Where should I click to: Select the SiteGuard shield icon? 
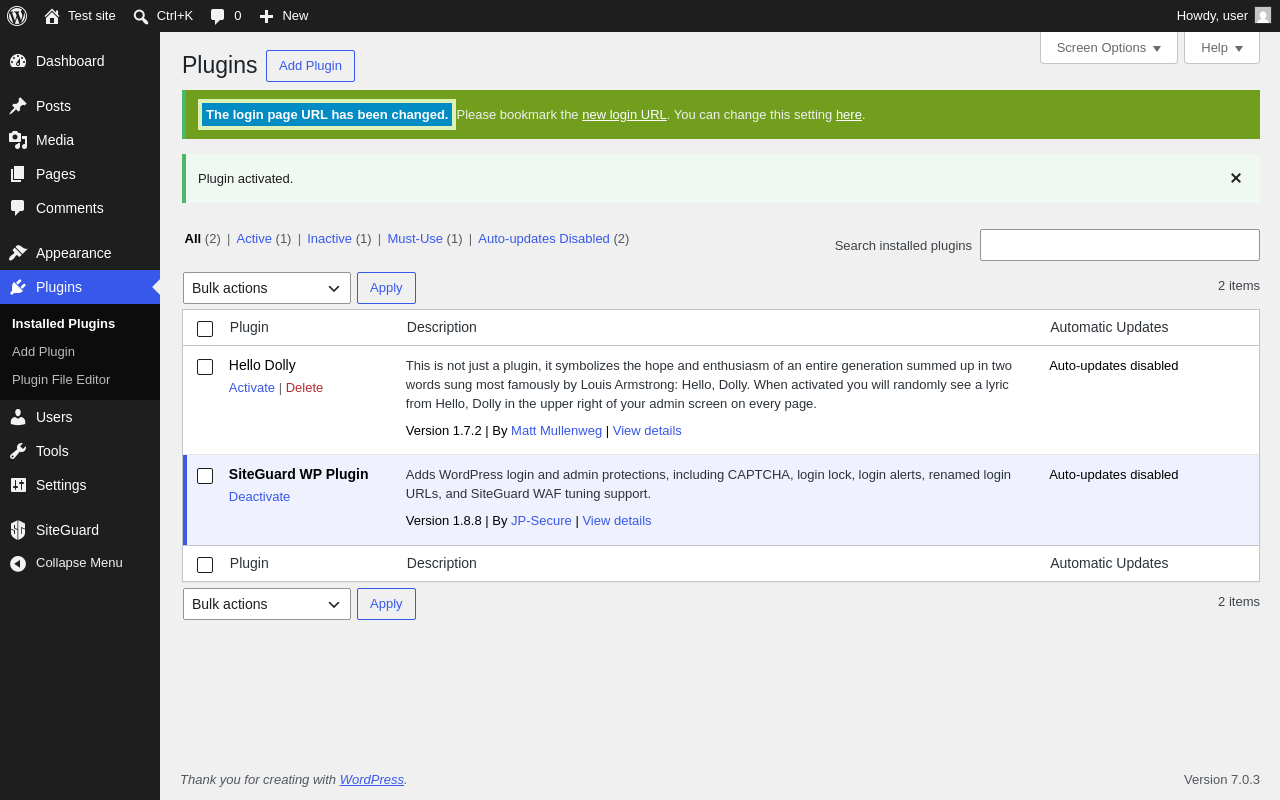18,530
